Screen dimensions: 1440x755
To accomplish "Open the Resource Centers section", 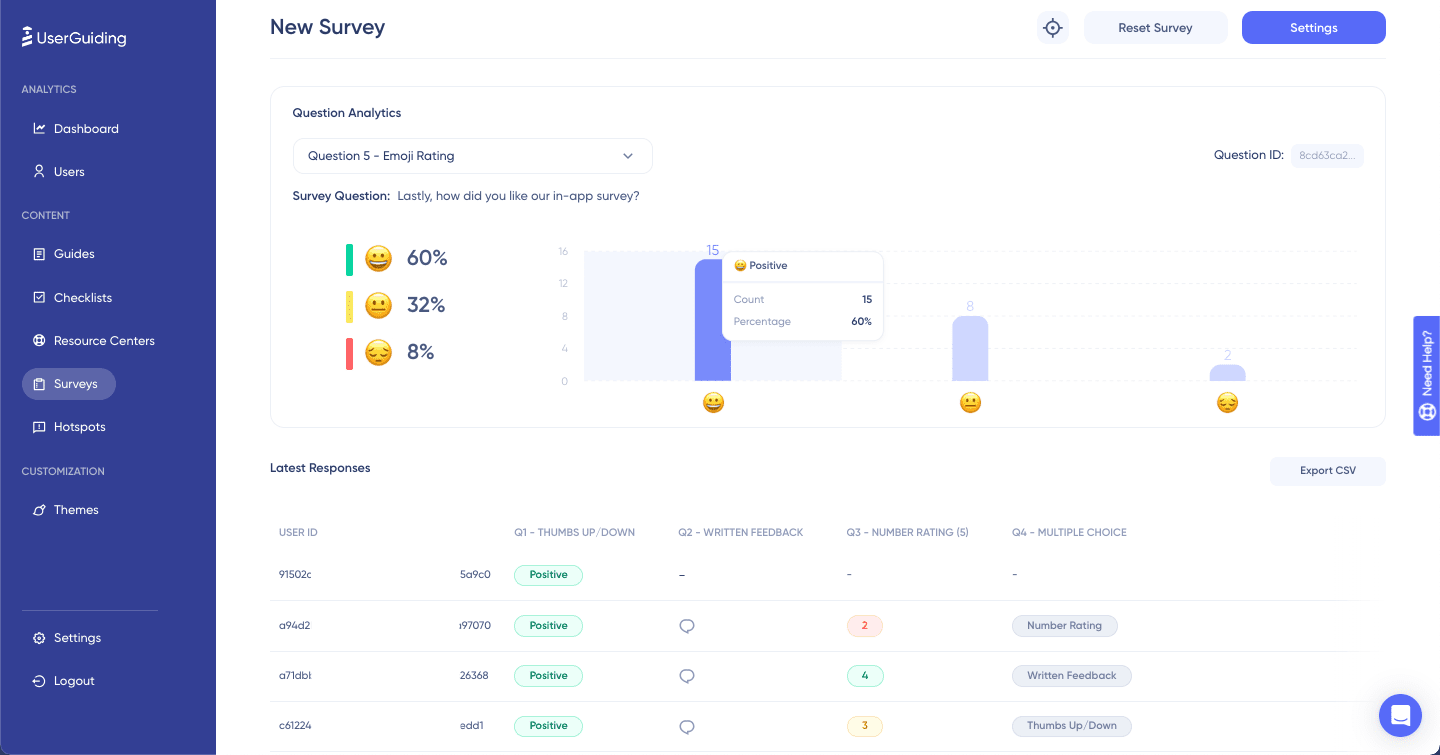I will [x=104, y=340].
